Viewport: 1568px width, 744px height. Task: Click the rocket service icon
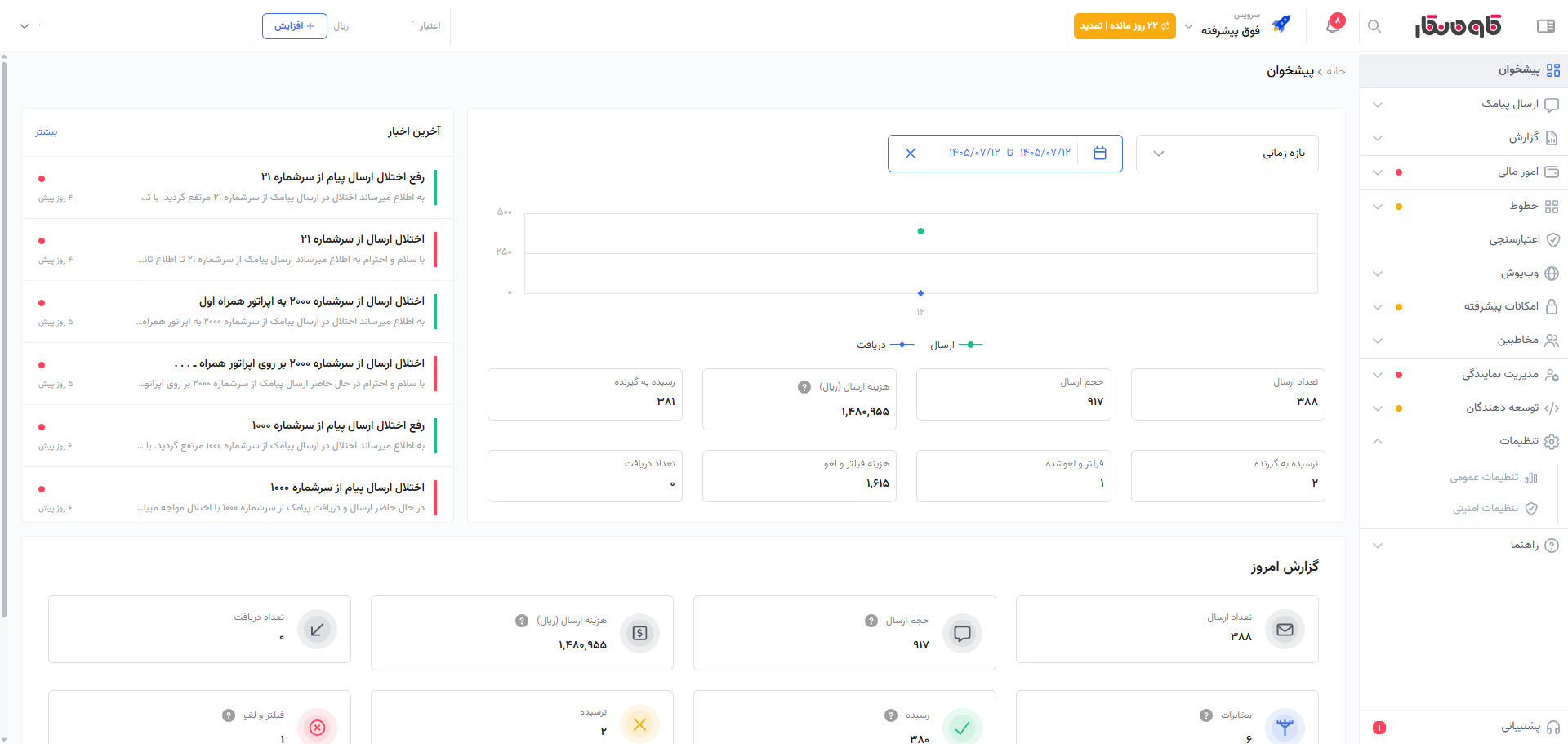1281,25
